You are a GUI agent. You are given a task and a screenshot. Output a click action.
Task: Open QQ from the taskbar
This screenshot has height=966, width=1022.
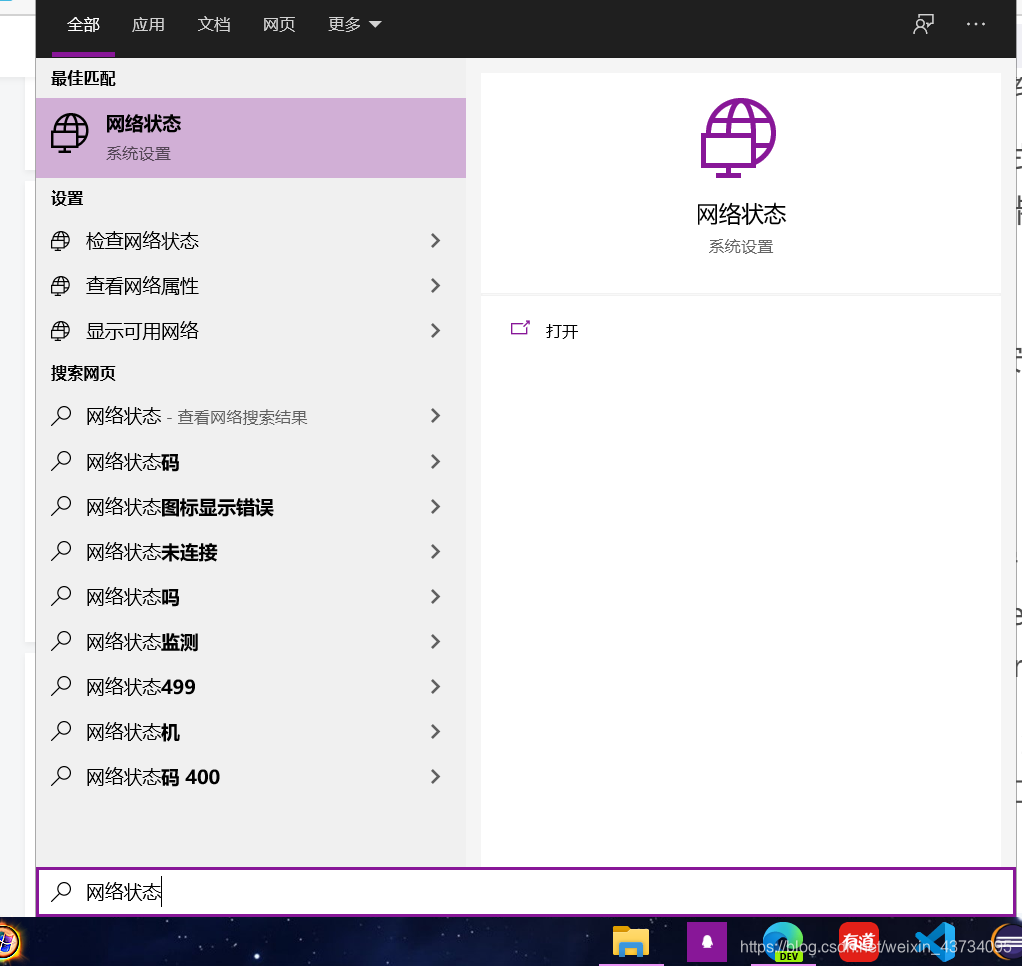click(x=708, y=942)
